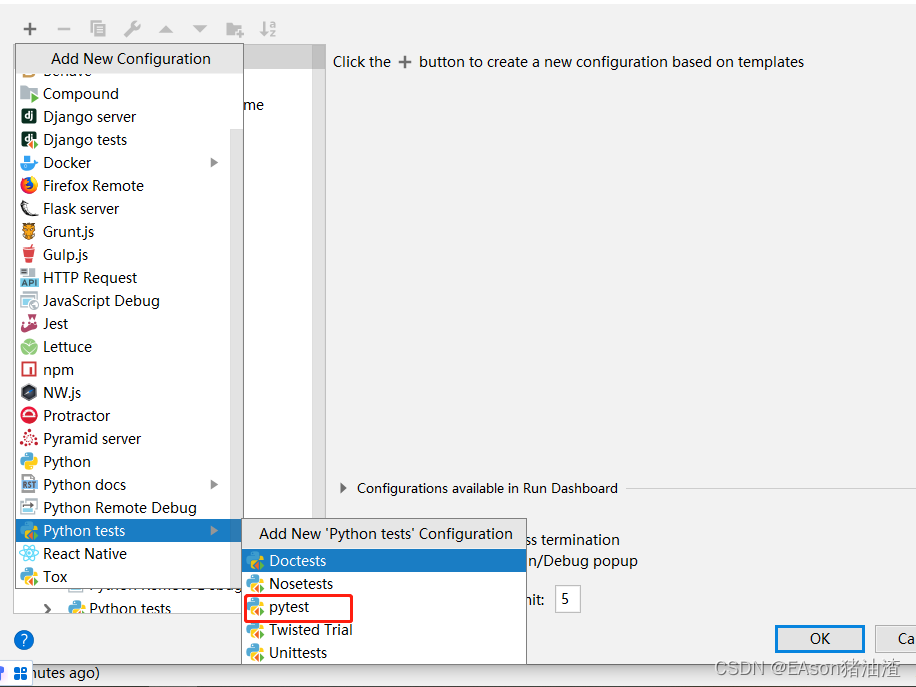Image resolution: width=916 pixels, height=687 pixels.
Task: Choose Django server configuration type
Action: point(123,117)
